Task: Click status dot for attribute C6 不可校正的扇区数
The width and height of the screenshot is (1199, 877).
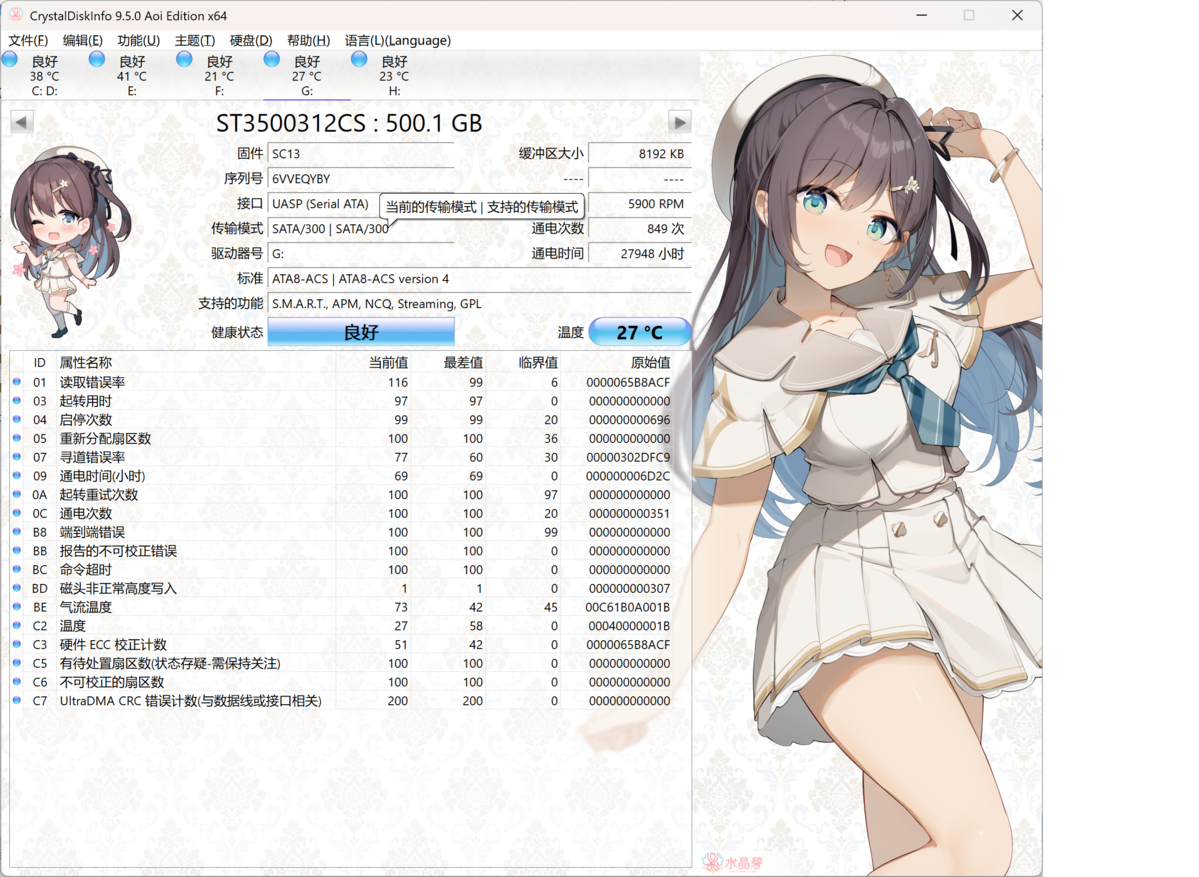Action: (17, 681)
